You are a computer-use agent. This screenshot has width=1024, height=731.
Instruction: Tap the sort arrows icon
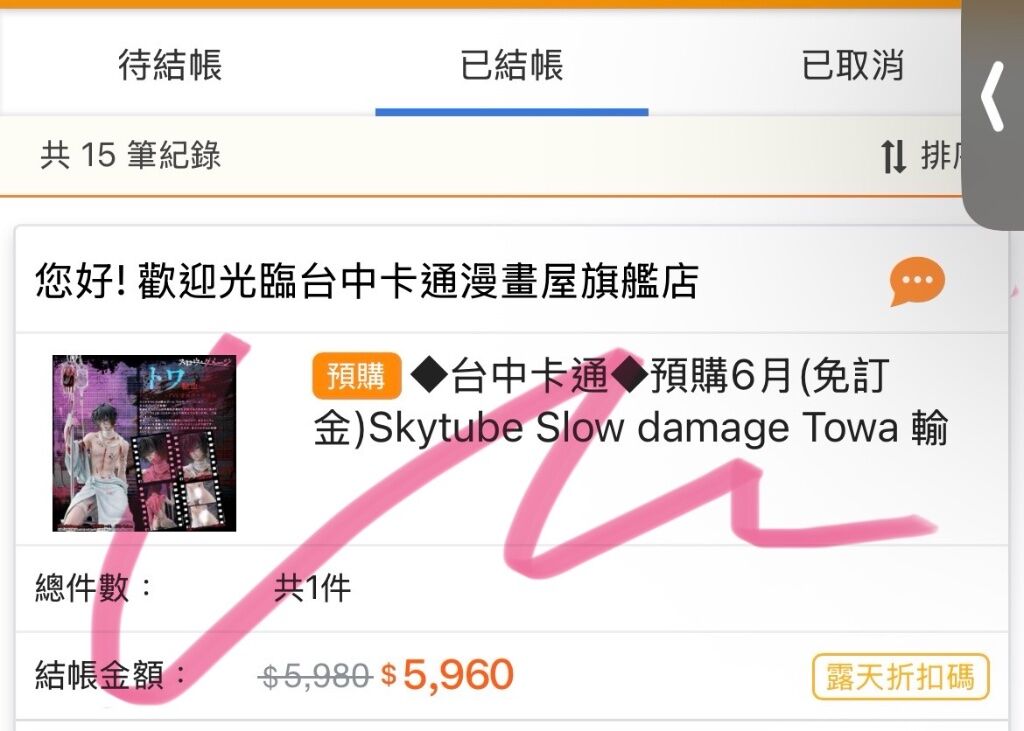click(893, 157)
